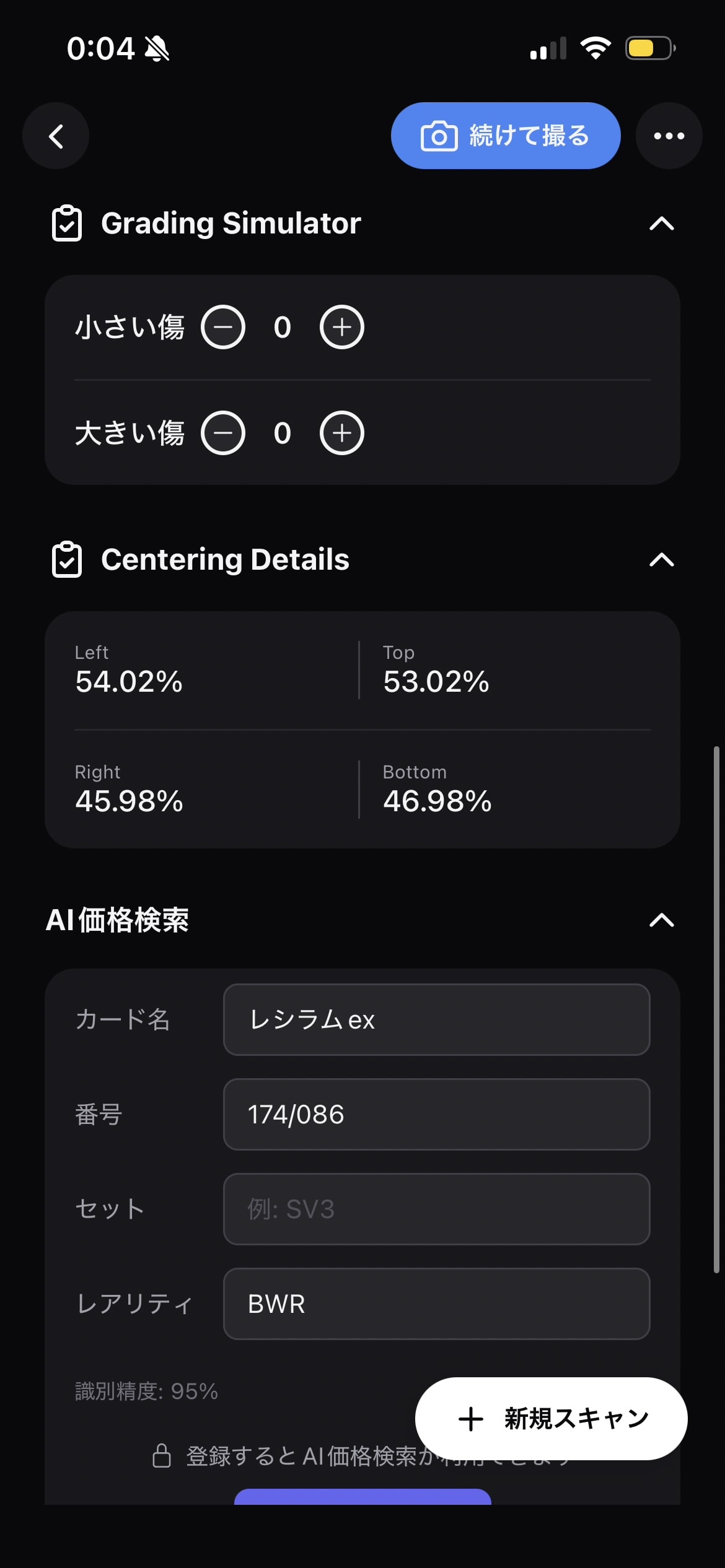The width and height of the screenshot is (725, 1568).
Task: Edit the 番号 field showing 174/086
Action: 437,1114
